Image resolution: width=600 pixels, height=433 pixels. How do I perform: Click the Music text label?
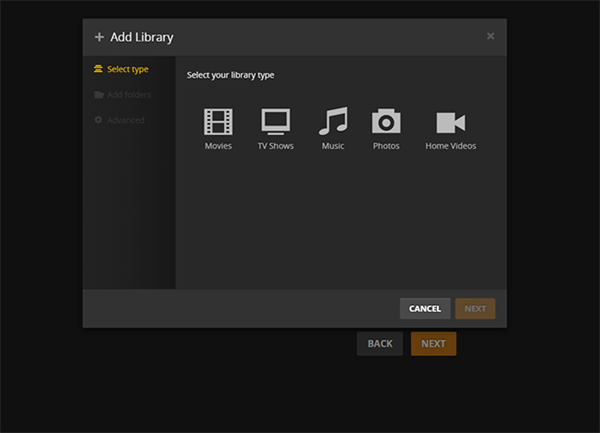333,146
